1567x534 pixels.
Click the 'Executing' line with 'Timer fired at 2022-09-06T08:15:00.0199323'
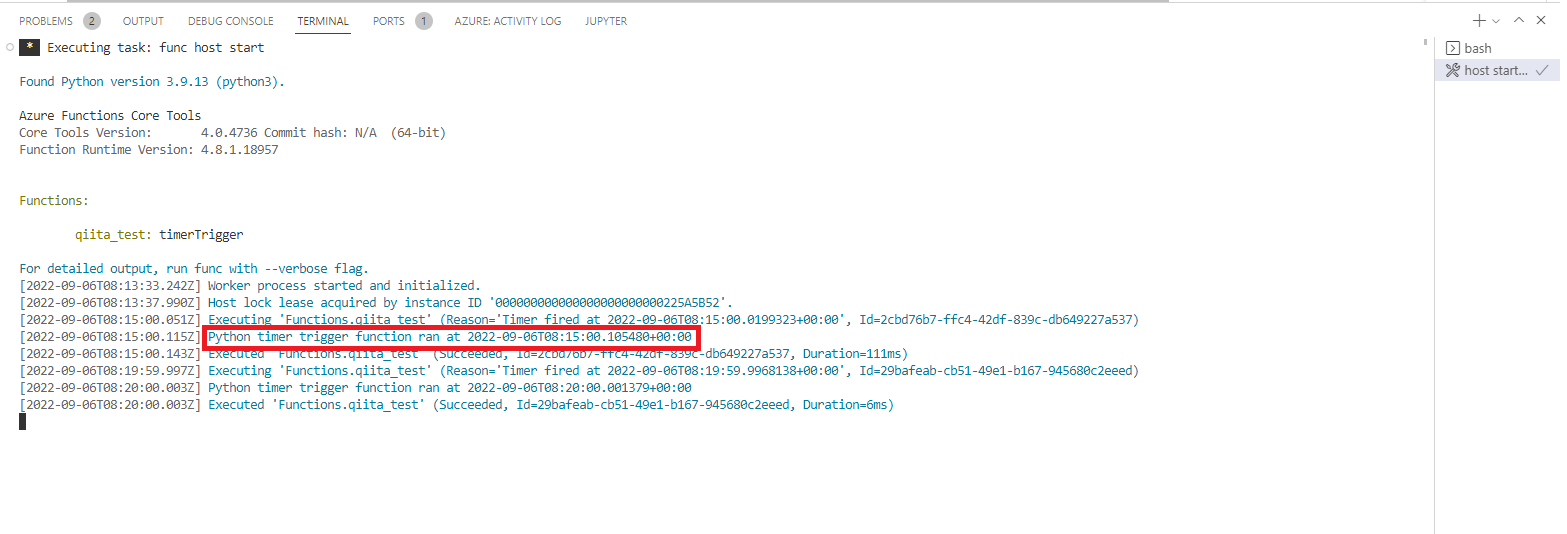[579, 319]
